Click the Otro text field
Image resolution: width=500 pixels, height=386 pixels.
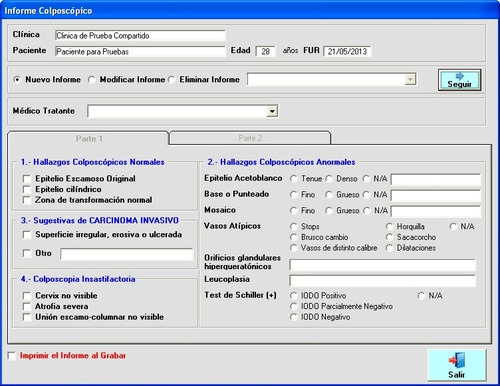click(127, 254)
